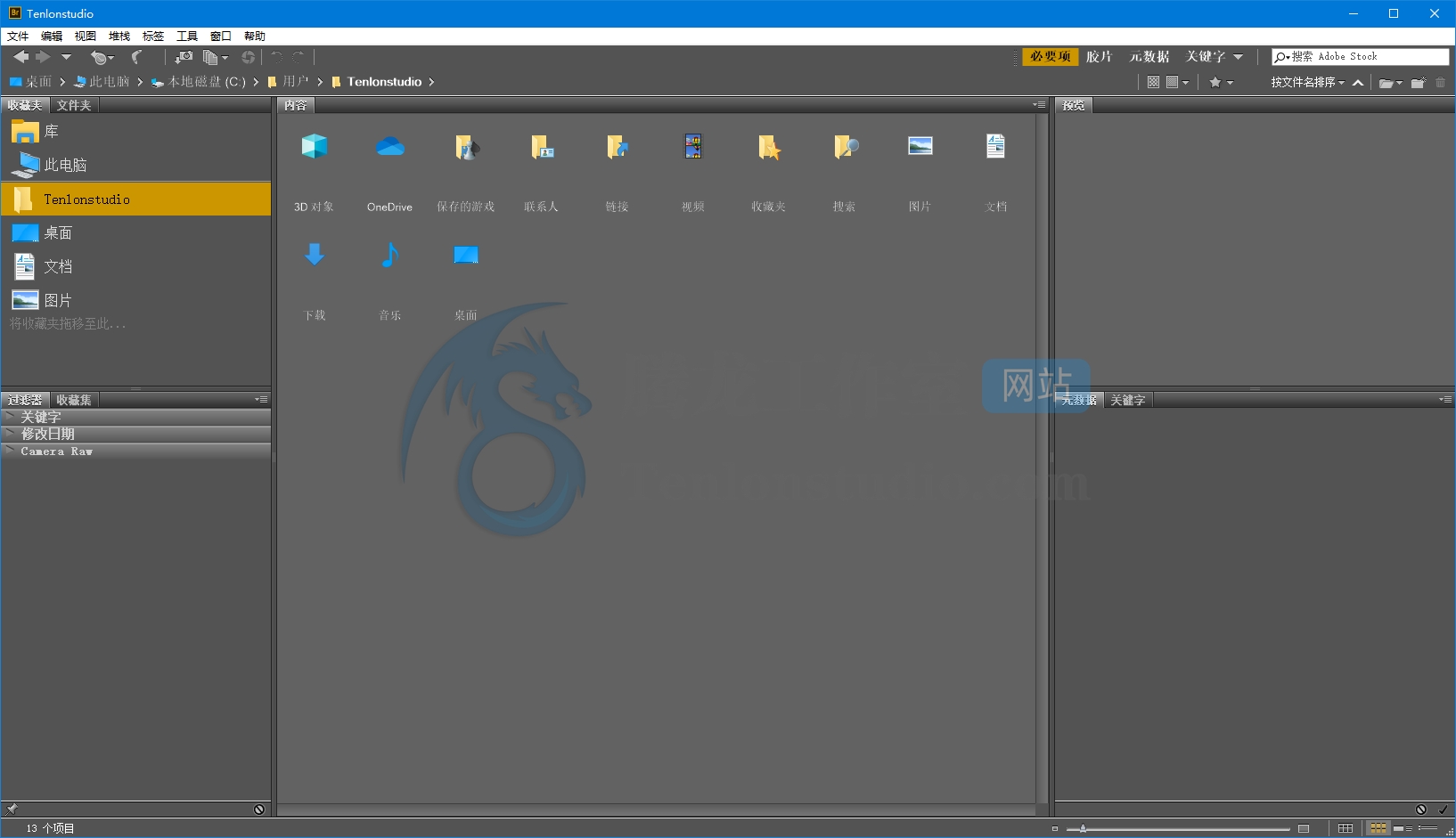Click the pin filter icon in filter panel
Screen dimensions: 1456x838
(x=12, y=810)
